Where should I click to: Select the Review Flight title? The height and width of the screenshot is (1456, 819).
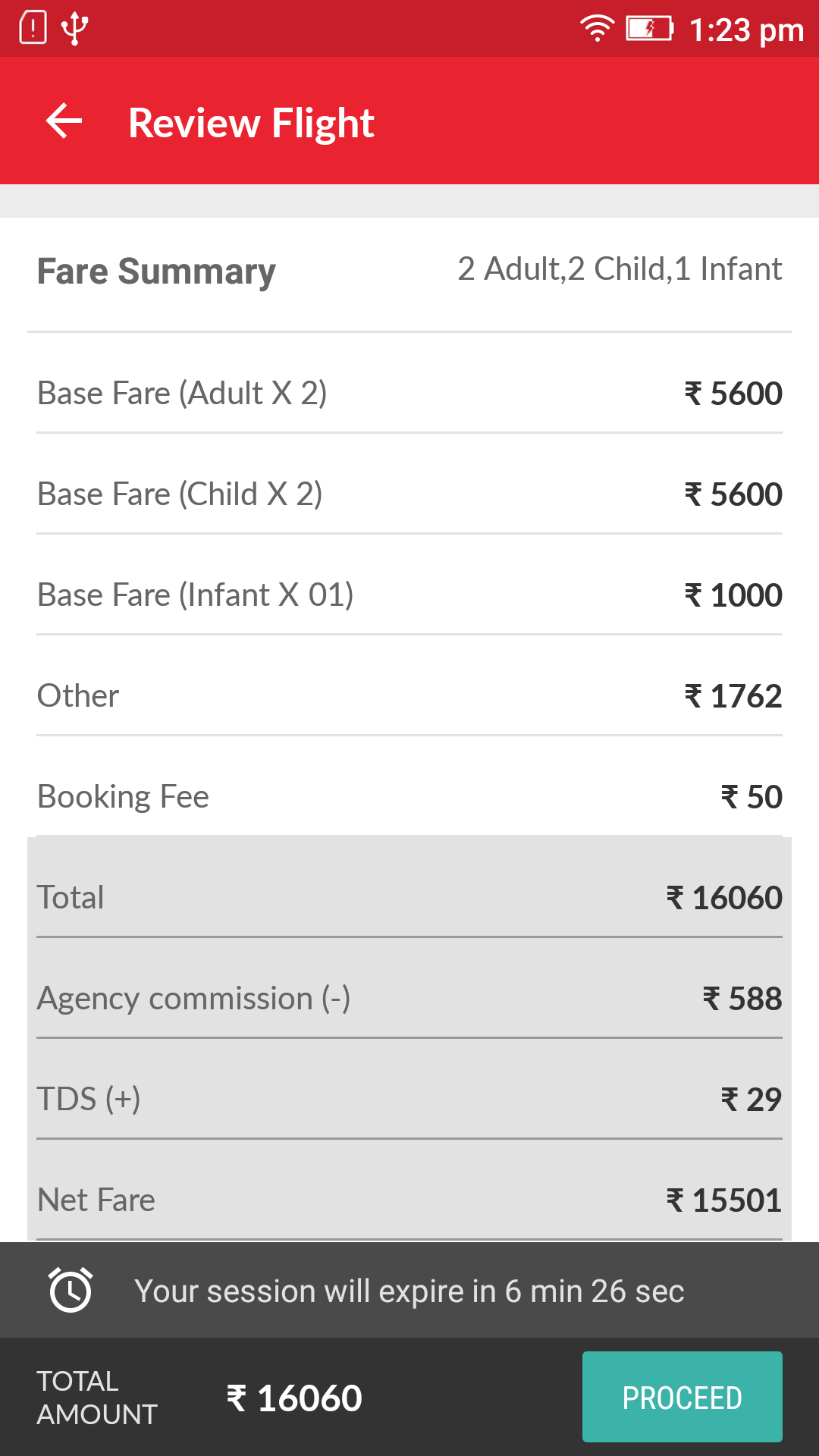[x=251, y=122]
